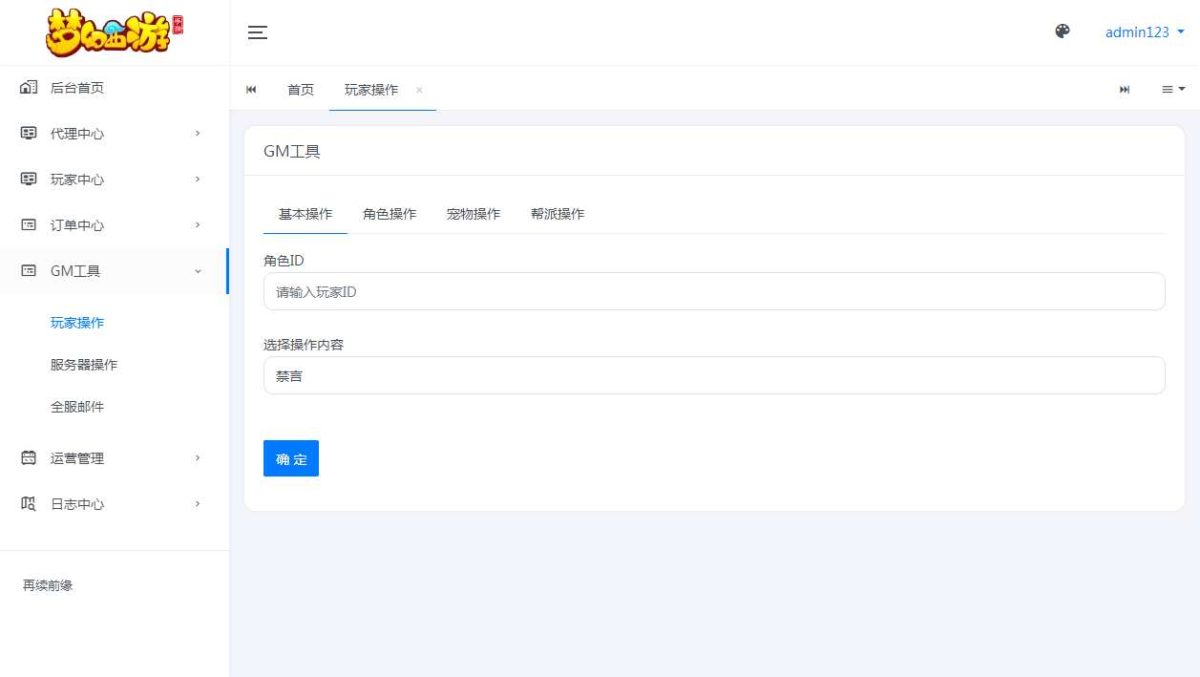Click the 玩家中心 sidebar icon
1200x677 pixels.
point(29,180)
